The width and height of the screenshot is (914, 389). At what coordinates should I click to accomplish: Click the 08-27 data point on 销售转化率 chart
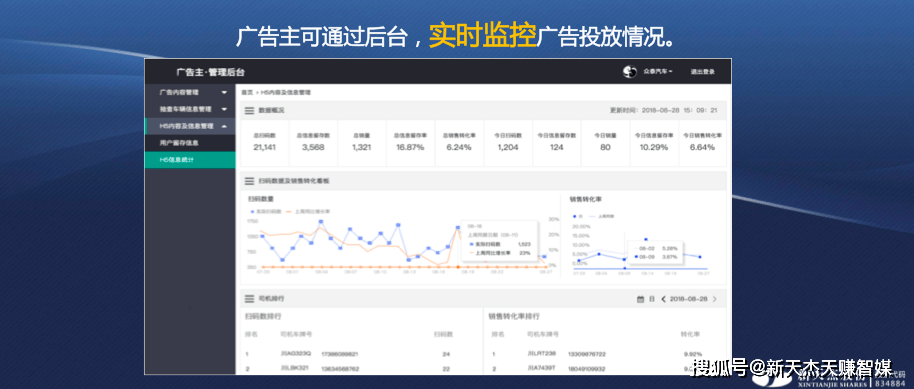click(699, 257)
